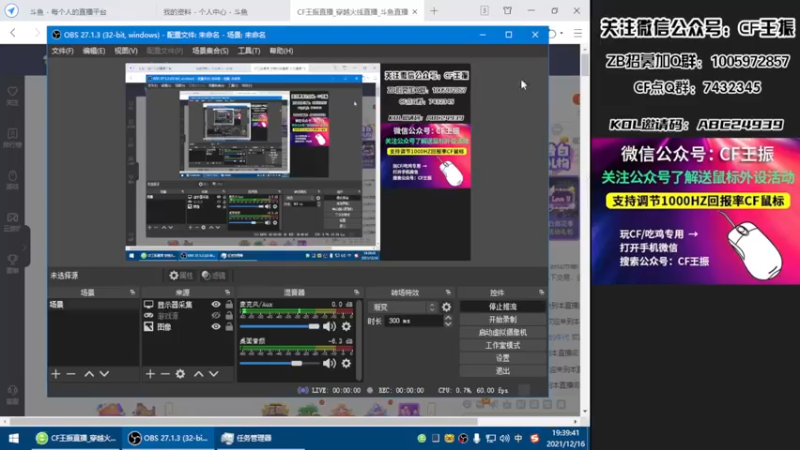The image size is (800, 450).
Task: Move the source up in the Sources panel
Action: [x=198, y=374]
